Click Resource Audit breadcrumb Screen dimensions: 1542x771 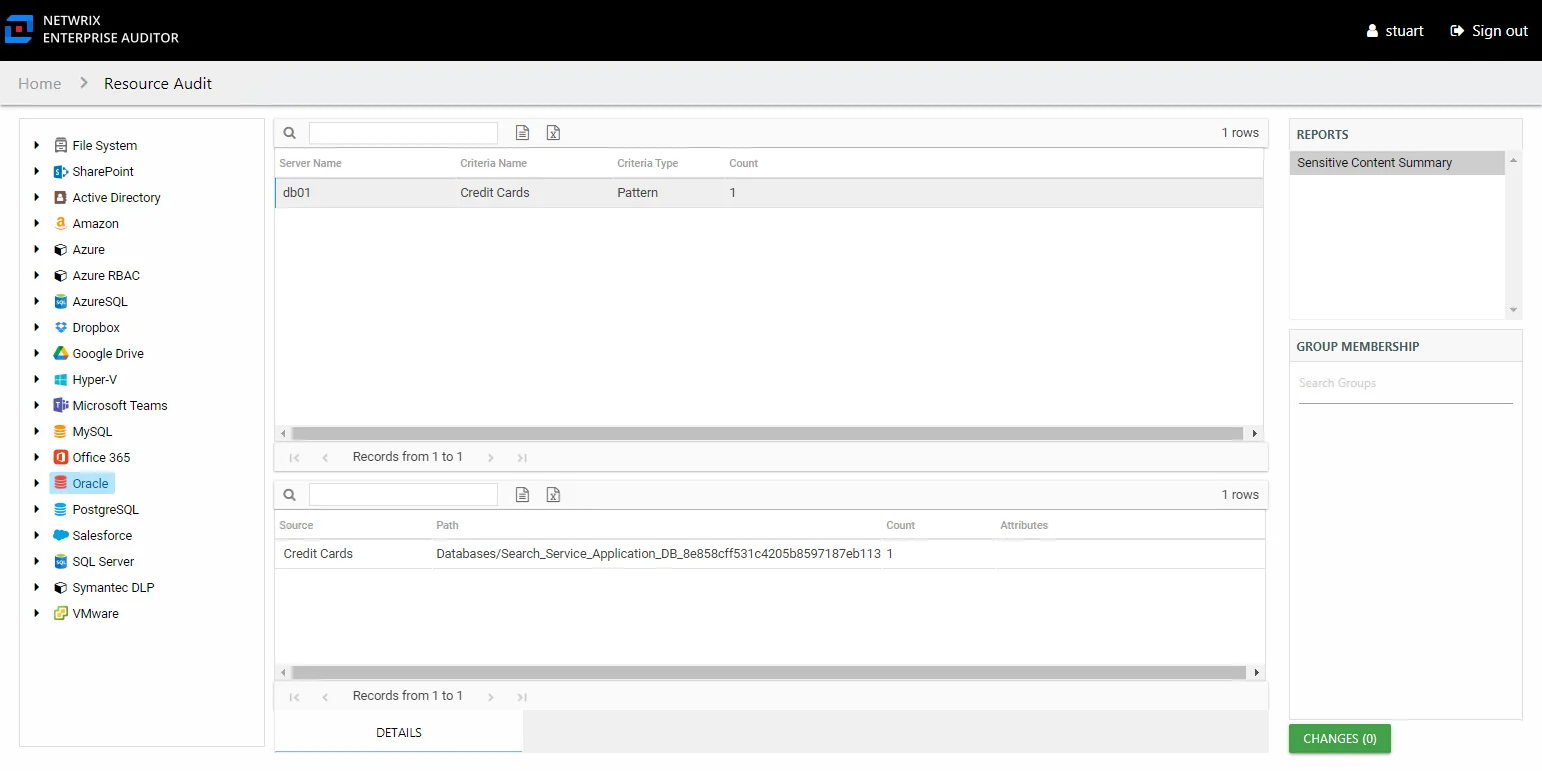(x=158, y=83)
